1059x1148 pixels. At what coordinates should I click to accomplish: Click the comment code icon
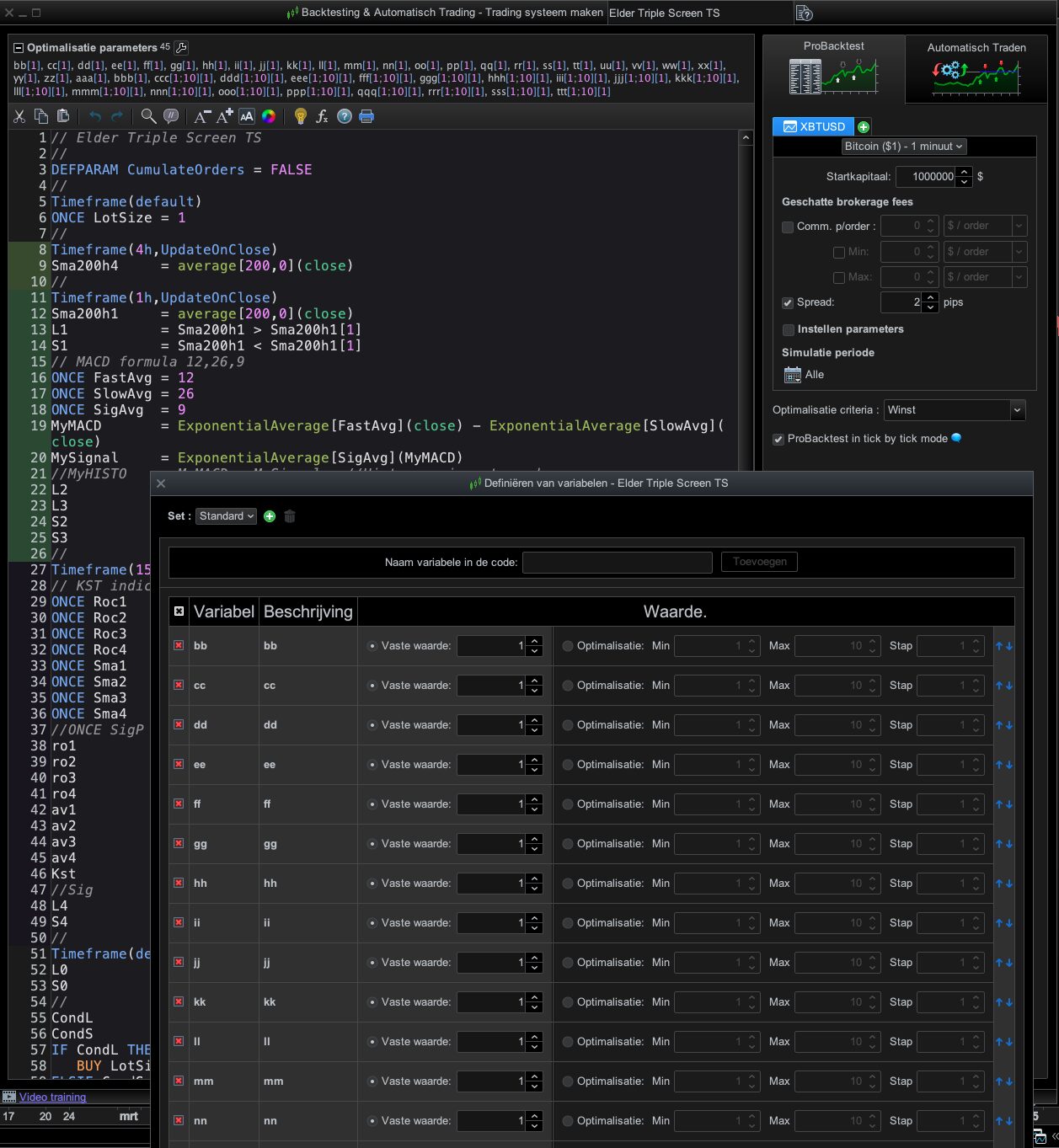point(171,116)
